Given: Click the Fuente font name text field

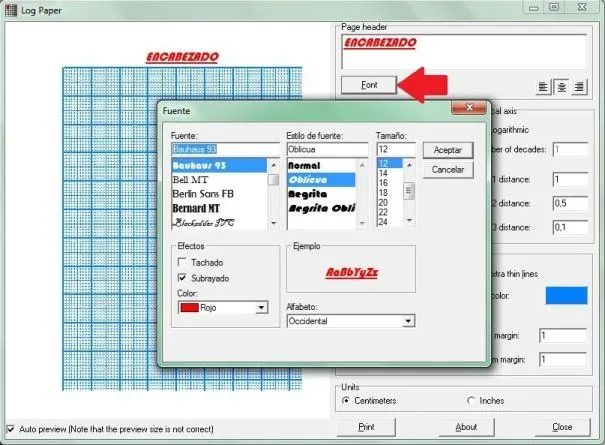Looking at the screenshot, I should coord(225,149).
